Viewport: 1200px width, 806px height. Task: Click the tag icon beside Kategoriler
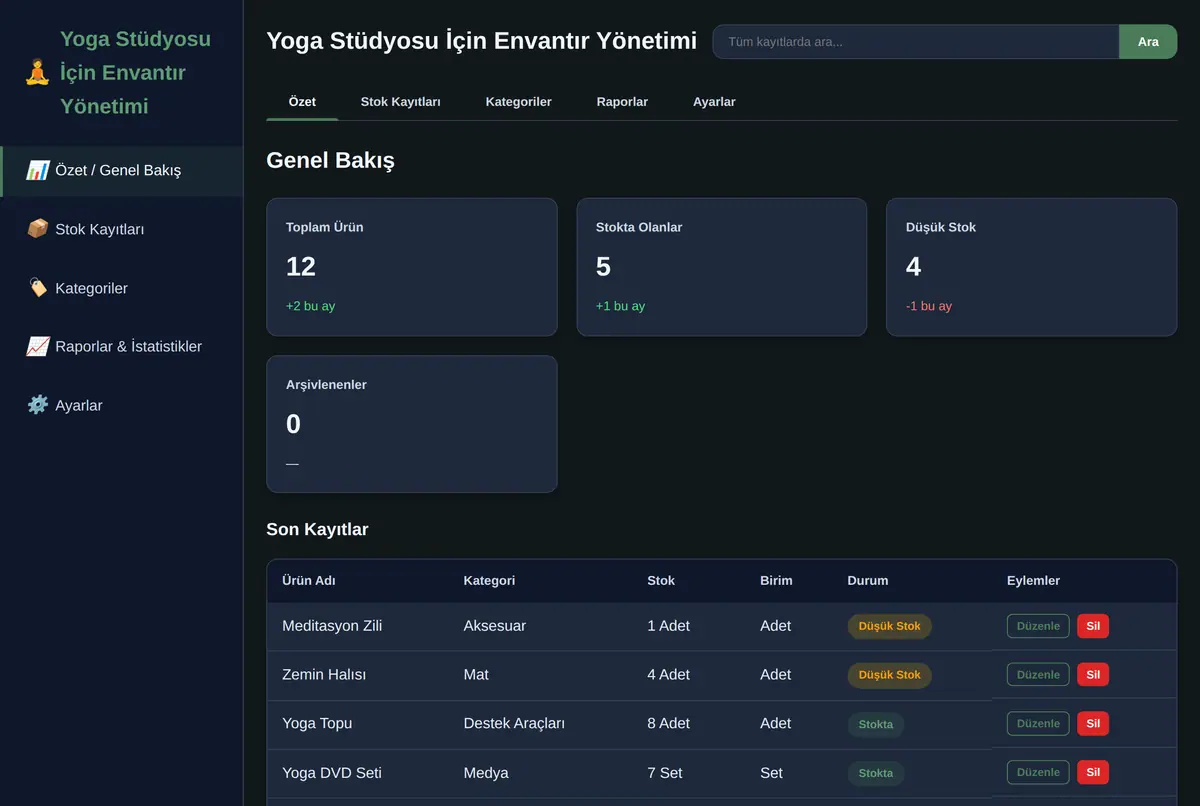click(x=38, y=288)
